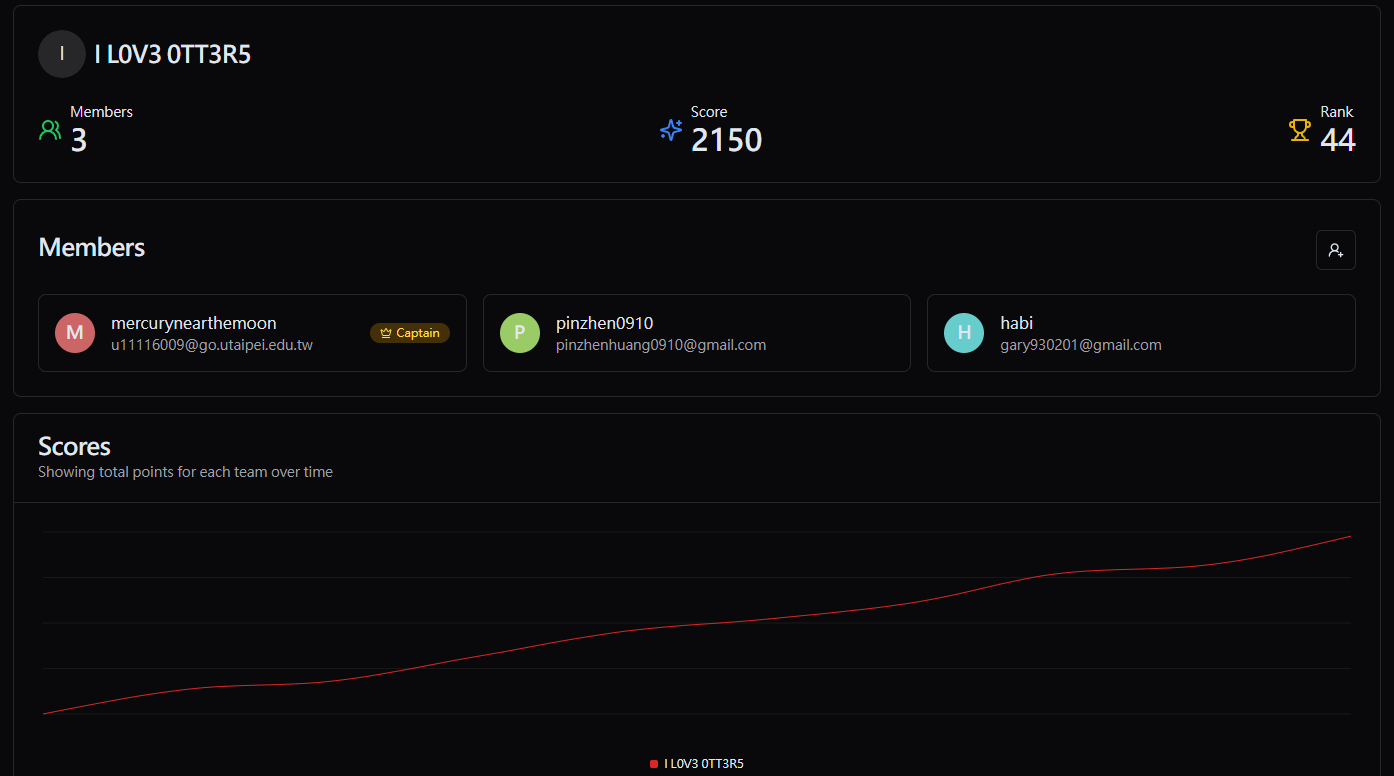Click the email pinzhenhuang0910@gmail.com
This screenshot has width=1394, height=776.
coord(661,345)
